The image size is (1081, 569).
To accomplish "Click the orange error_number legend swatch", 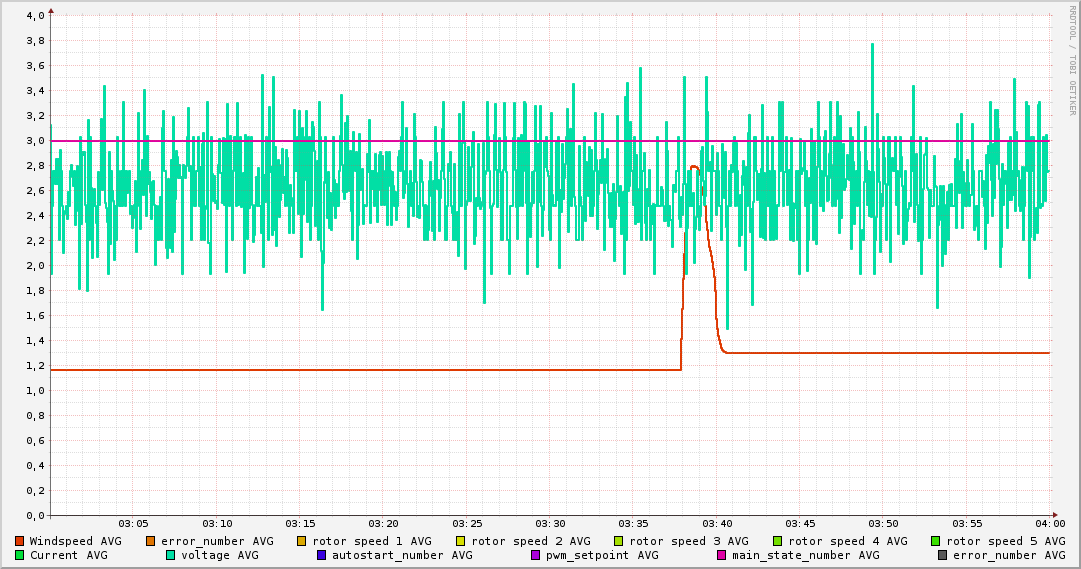I will [x=151, y=541].
